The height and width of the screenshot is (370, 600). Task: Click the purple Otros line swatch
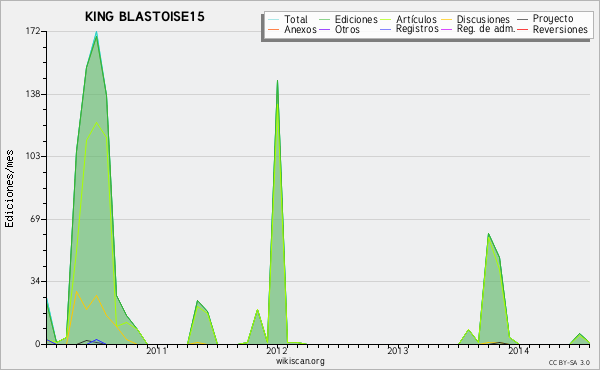tap(324, 29)
